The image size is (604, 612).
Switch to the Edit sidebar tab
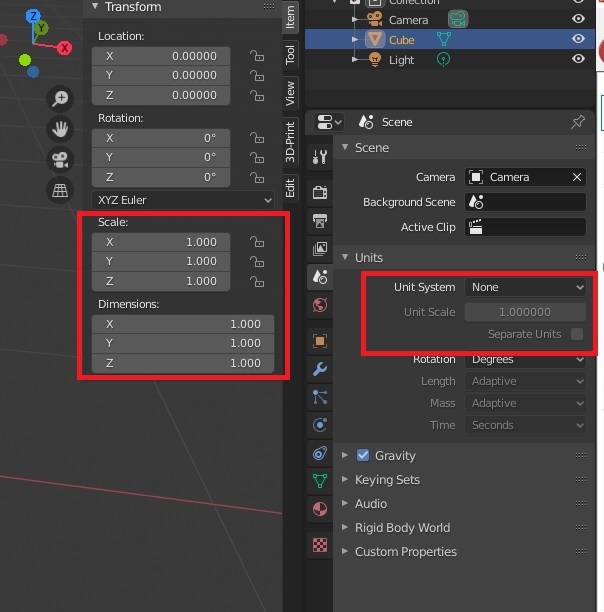290,188
